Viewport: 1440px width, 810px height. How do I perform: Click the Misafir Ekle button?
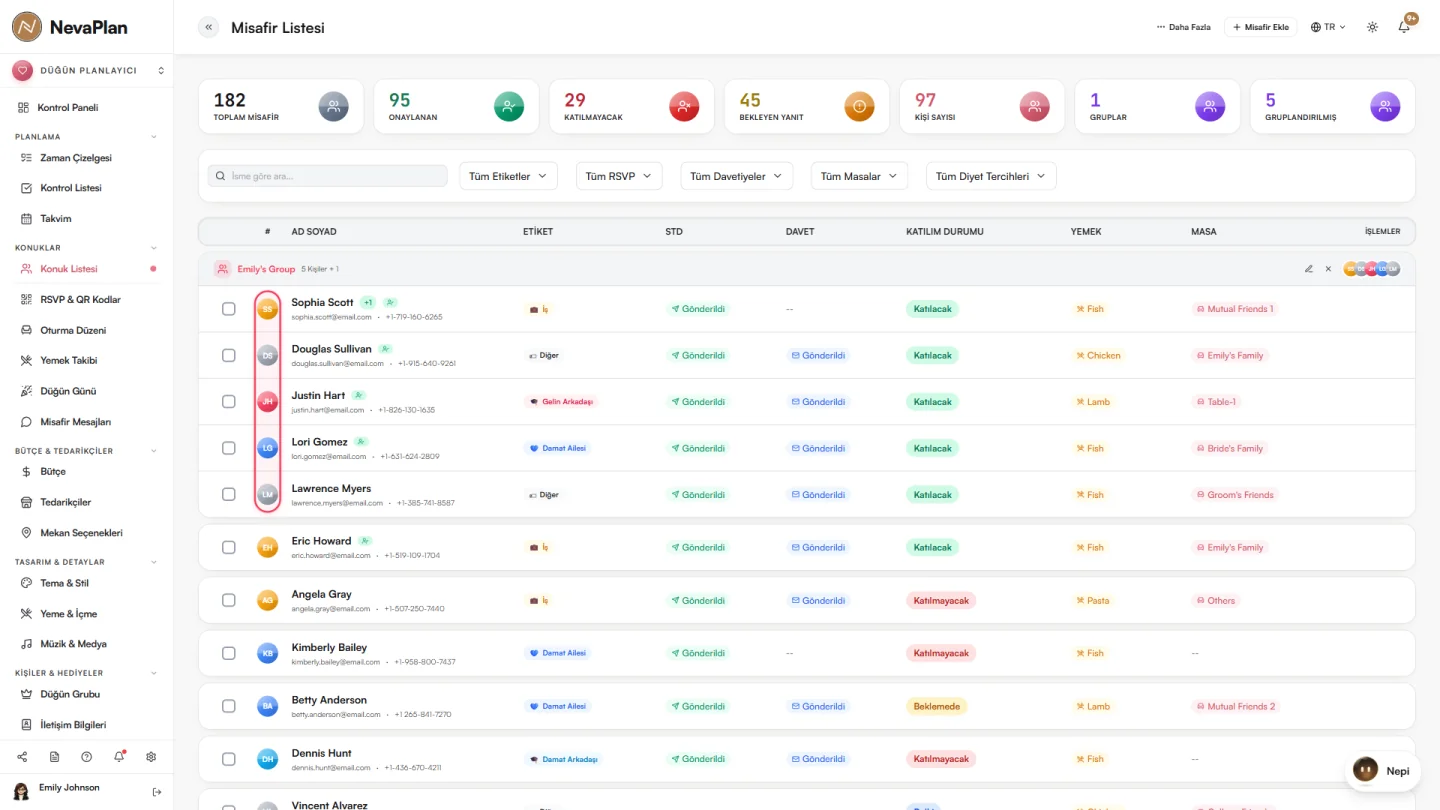[1262, 27]
